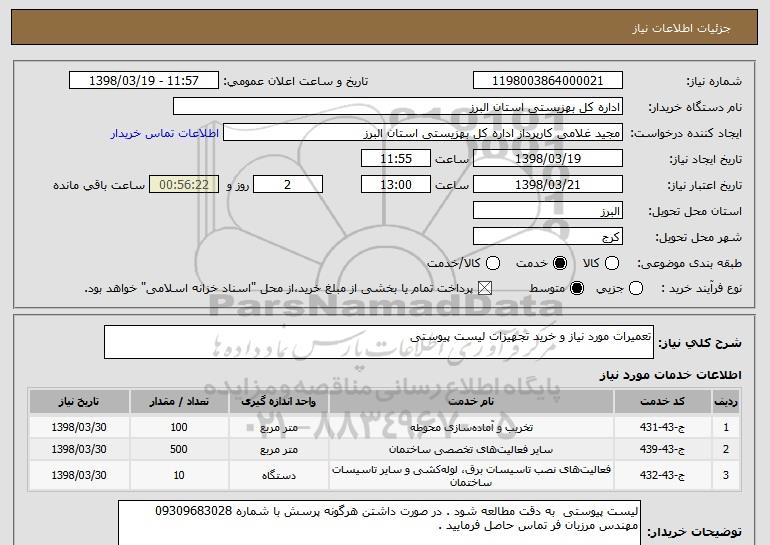The width and height of the screenshot is (770, 545).
Task: Choose the متوسط purchase process option
Action: (x=577, y=288)
